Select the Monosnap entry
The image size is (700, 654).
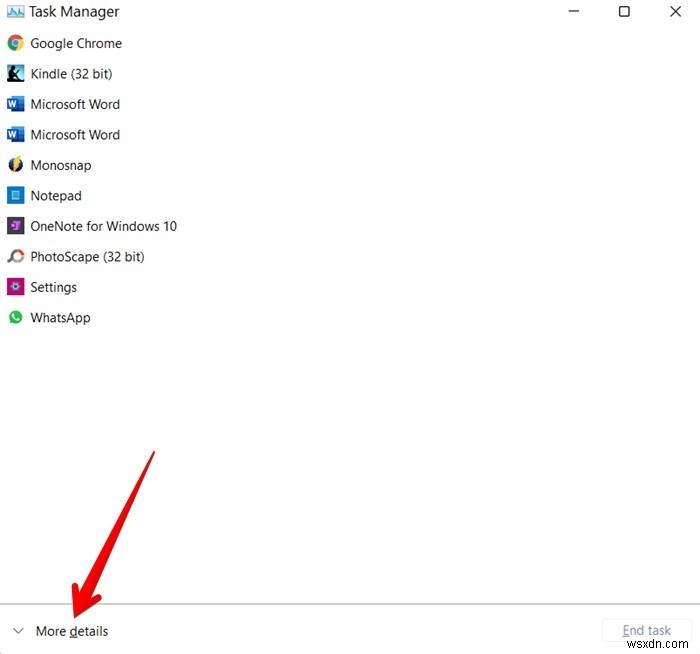click(x=61, y=165)
